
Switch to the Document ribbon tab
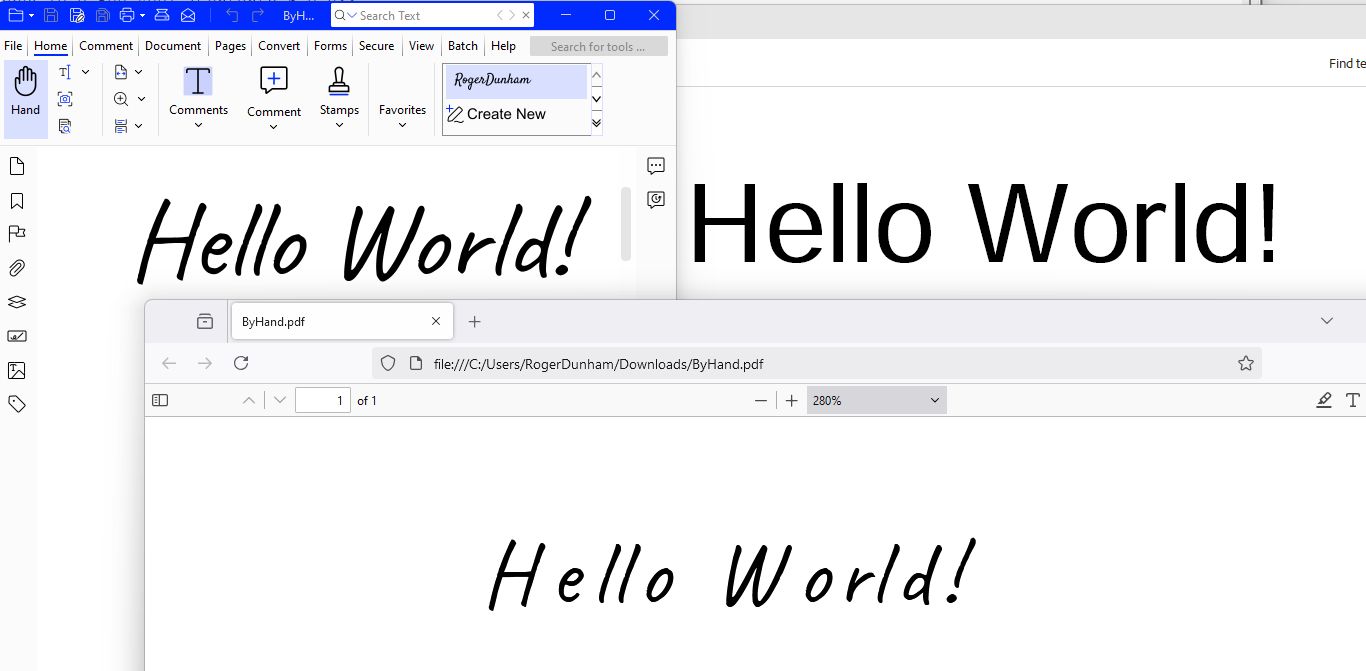pyautogui.click(x=173, y=46)
